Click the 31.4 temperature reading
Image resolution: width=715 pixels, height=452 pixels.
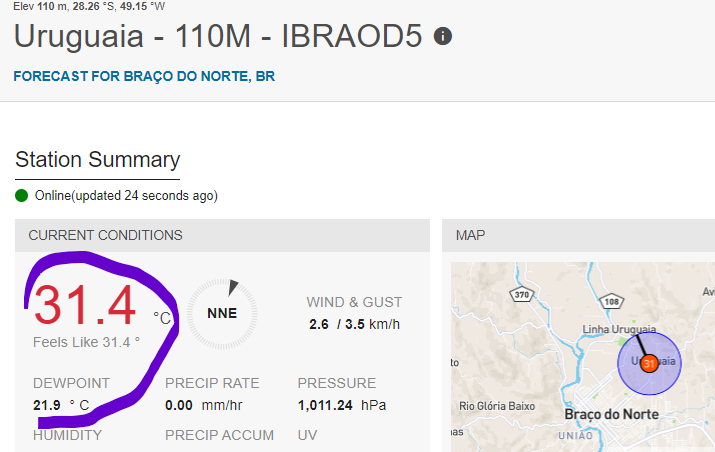tap(85, 305)
